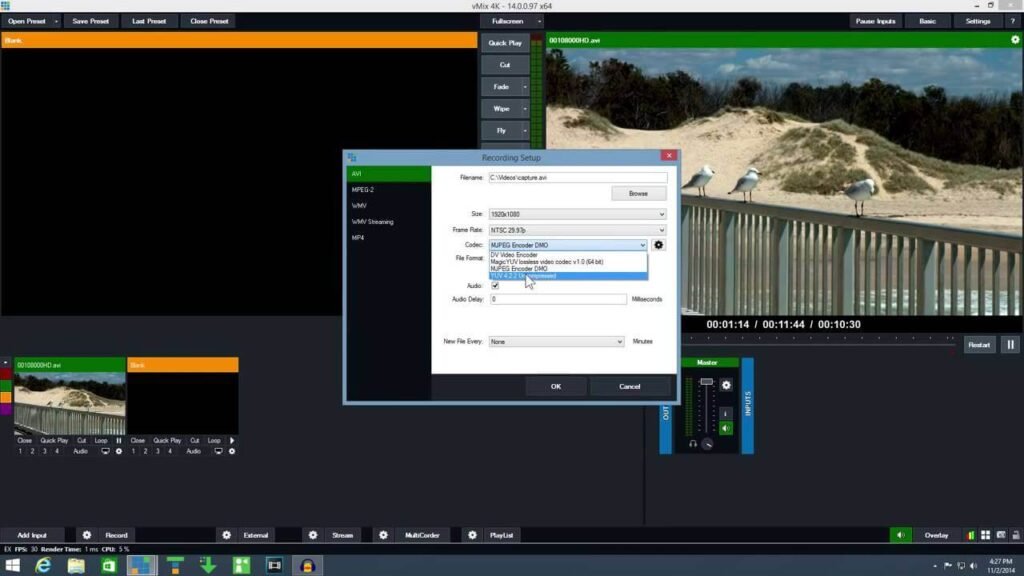This screenshot has width=1024, height=576.
Task: Open Internet Explorer from taskbar
Action: point(43,566)
